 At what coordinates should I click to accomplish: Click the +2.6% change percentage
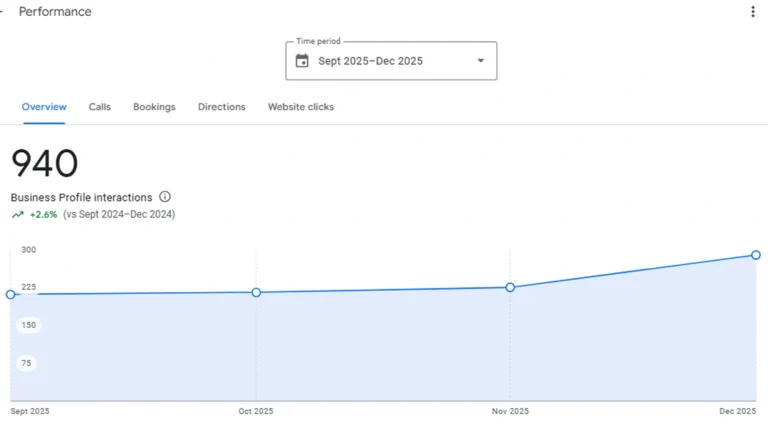coord(44,214)
